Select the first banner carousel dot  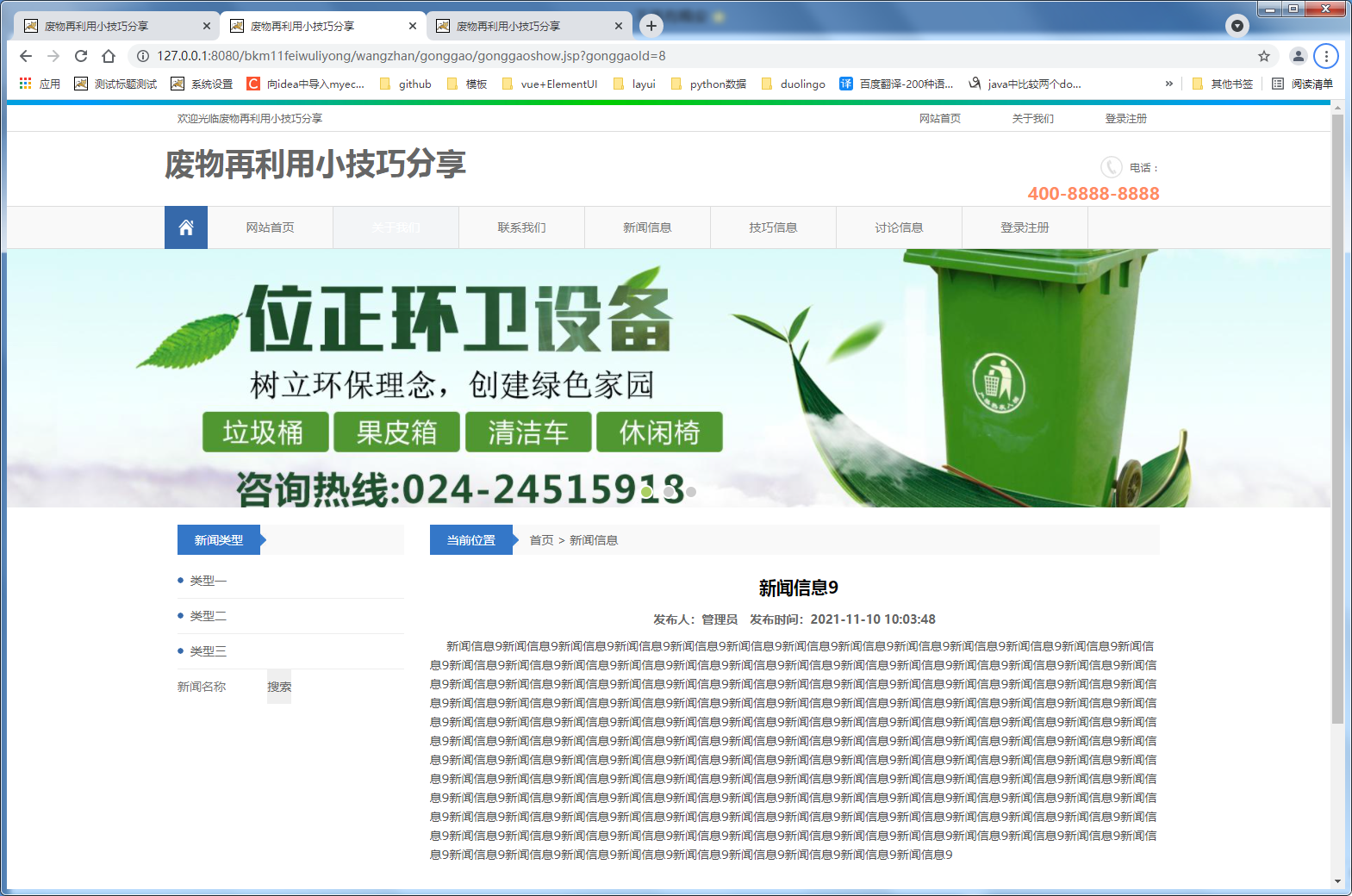pyautogui.click(x=647, y=492)
